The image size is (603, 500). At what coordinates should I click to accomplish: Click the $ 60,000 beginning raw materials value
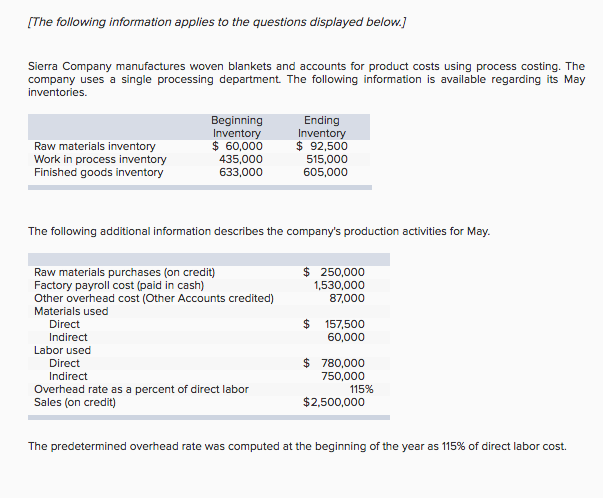tap(237, 146)
